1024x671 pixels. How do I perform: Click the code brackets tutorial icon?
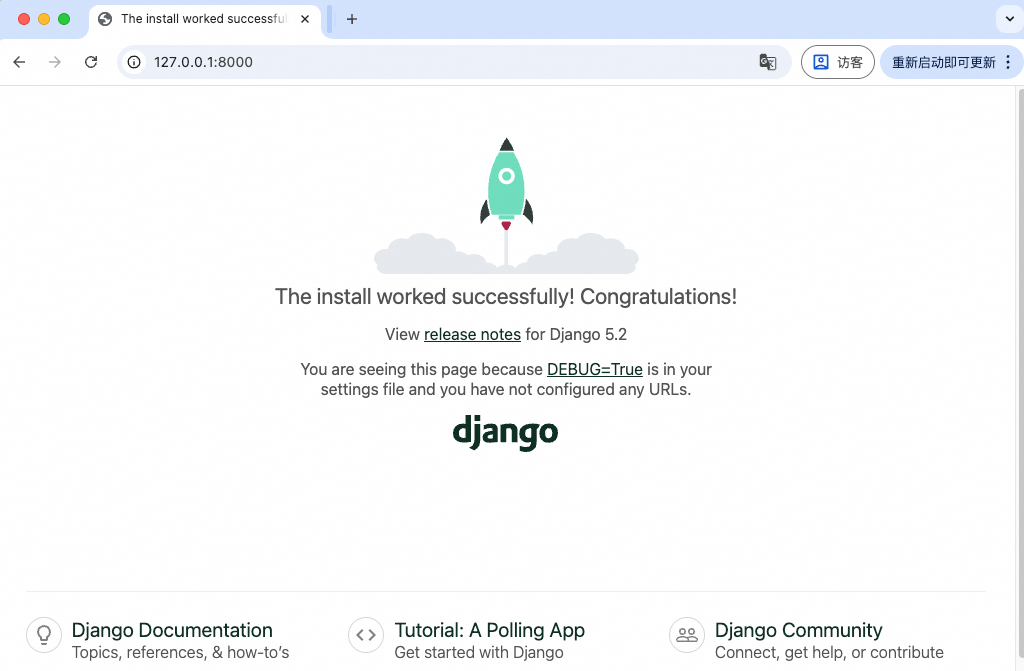[x=366, y=635]
